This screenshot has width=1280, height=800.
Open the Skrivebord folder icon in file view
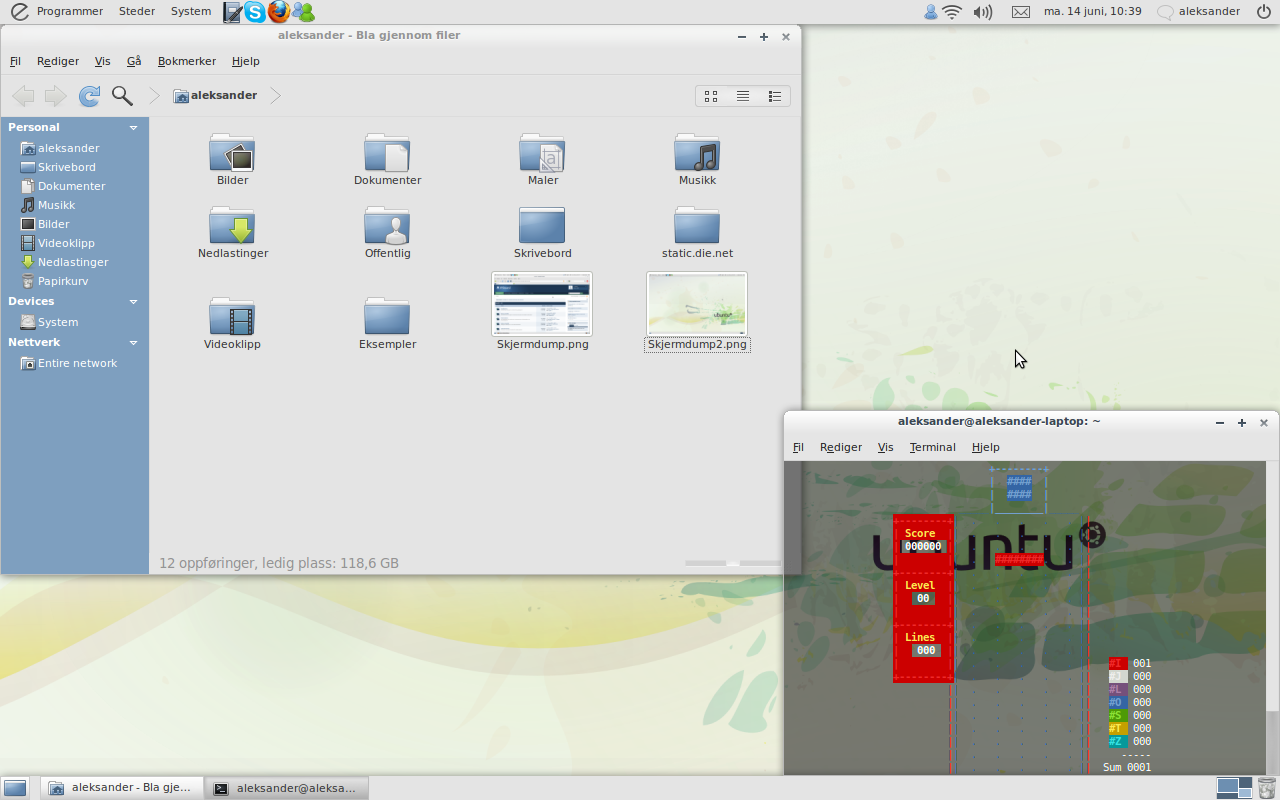542,226
